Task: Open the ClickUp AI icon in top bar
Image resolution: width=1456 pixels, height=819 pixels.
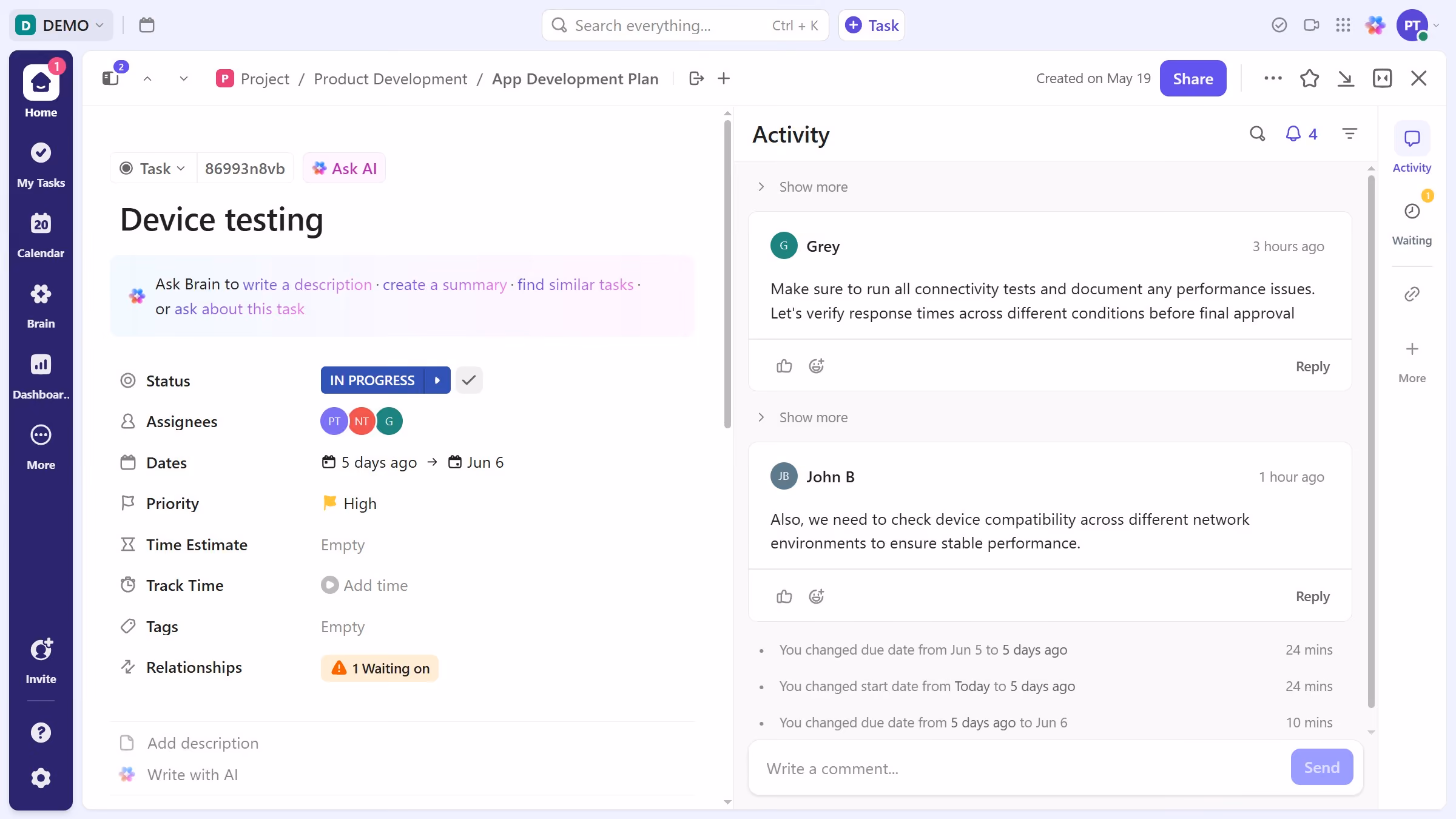Action: tap(1375, 25)
